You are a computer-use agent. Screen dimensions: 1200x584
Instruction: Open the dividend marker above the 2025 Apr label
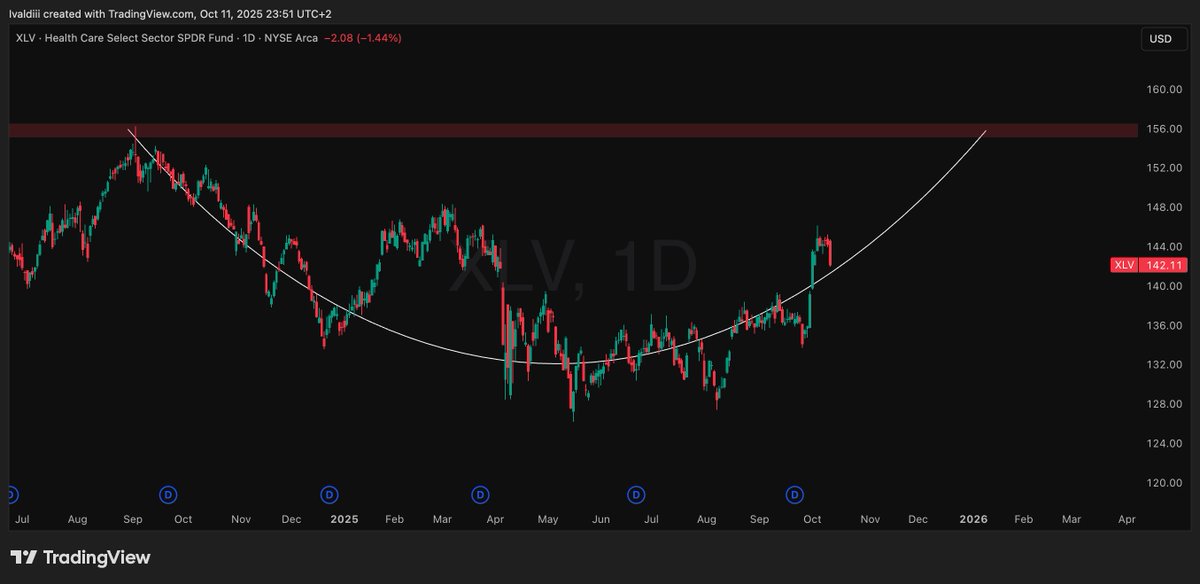(480, 494)
